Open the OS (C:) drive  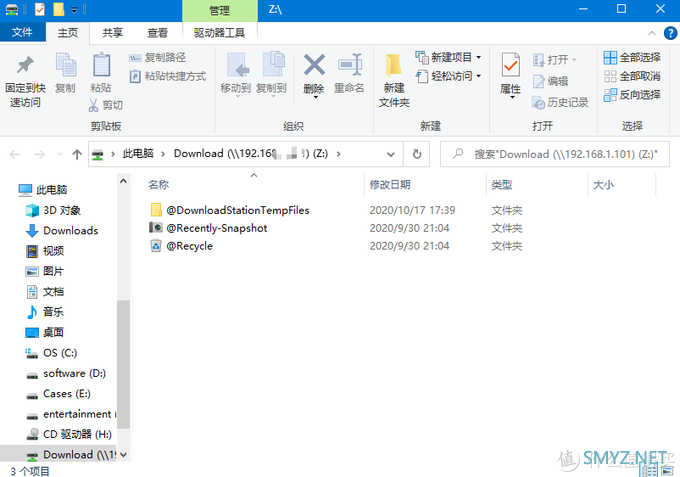51,353
